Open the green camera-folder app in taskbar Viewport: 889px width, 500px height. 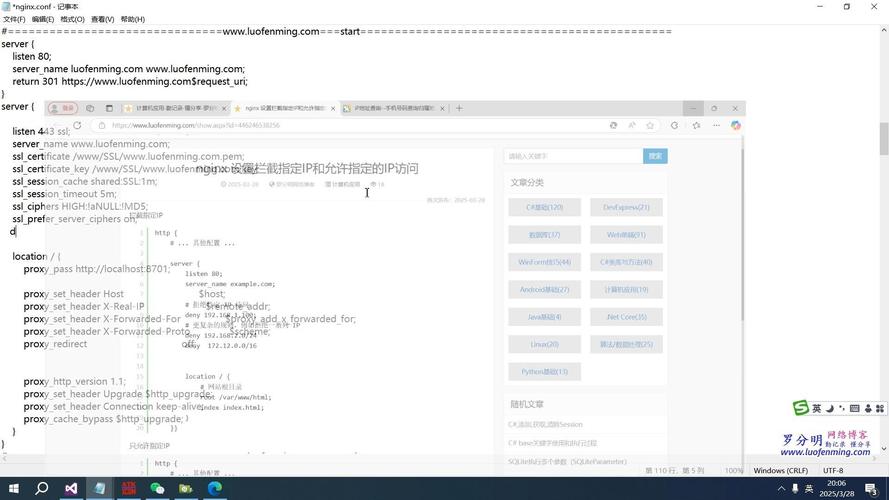(x=186, y=488)
